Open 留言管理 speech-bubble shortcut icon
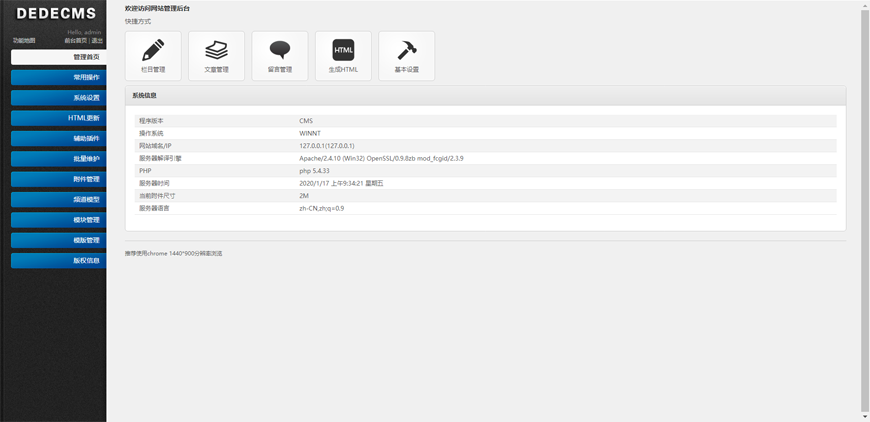The width and height of the screenshot is (870, 422). 280,55
